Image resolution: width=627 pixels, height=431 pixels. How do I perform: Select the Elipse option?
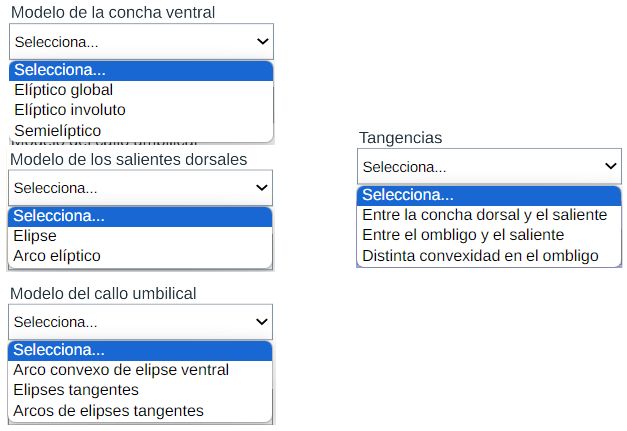pyautogui.click(x=35, y=236)
